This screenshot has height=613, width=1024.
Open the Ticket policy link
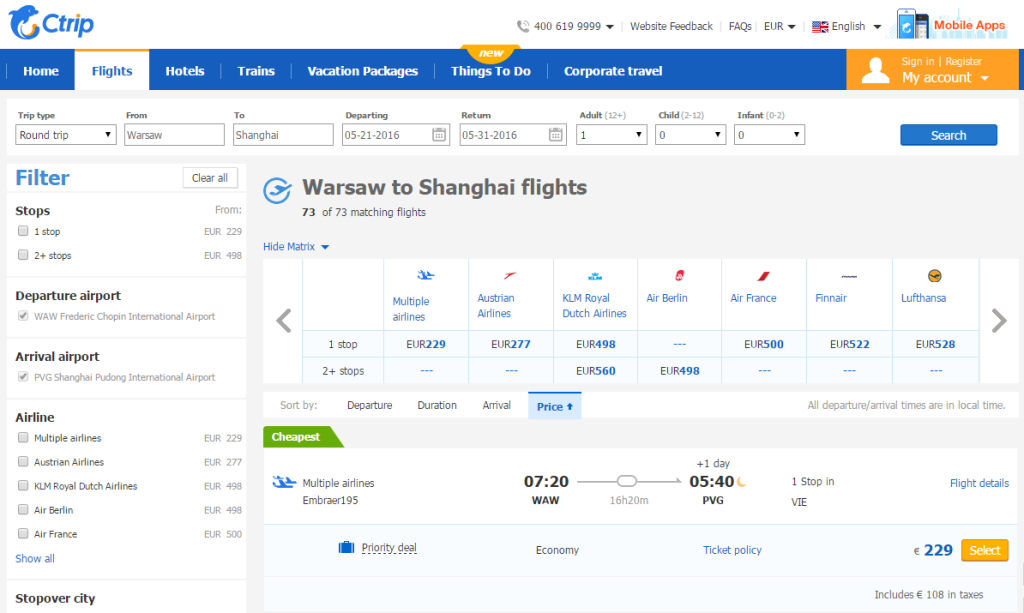(732, 550)
